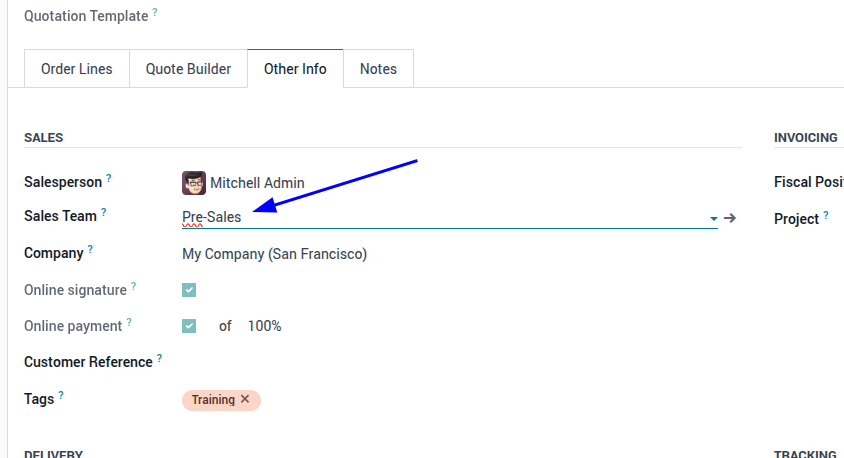This screenshot has height=458, width=844.
Task: Show help tooltip for Sales Team
Action: click(104, 212)
